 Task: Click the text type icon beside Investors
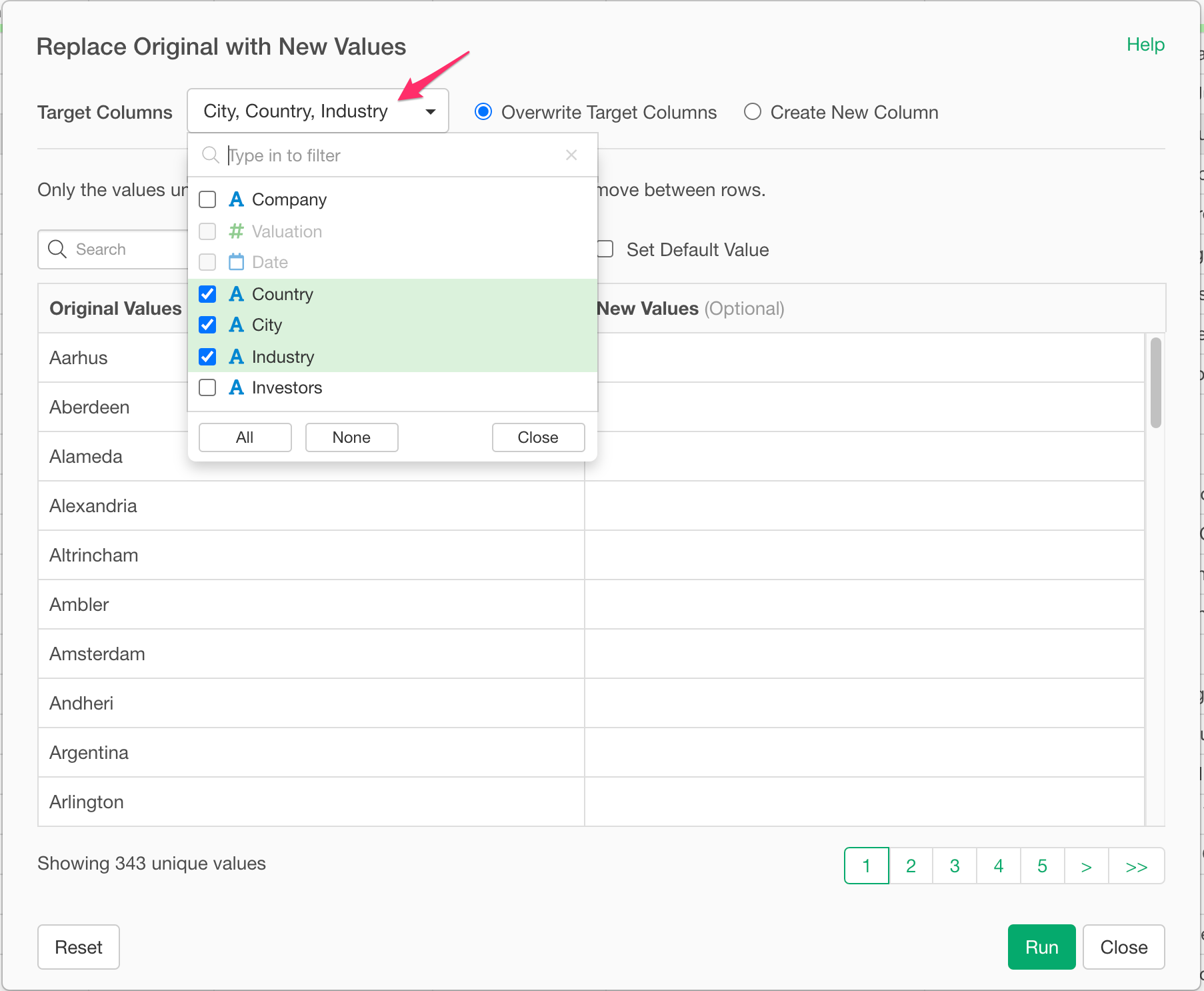click(236, 387)
